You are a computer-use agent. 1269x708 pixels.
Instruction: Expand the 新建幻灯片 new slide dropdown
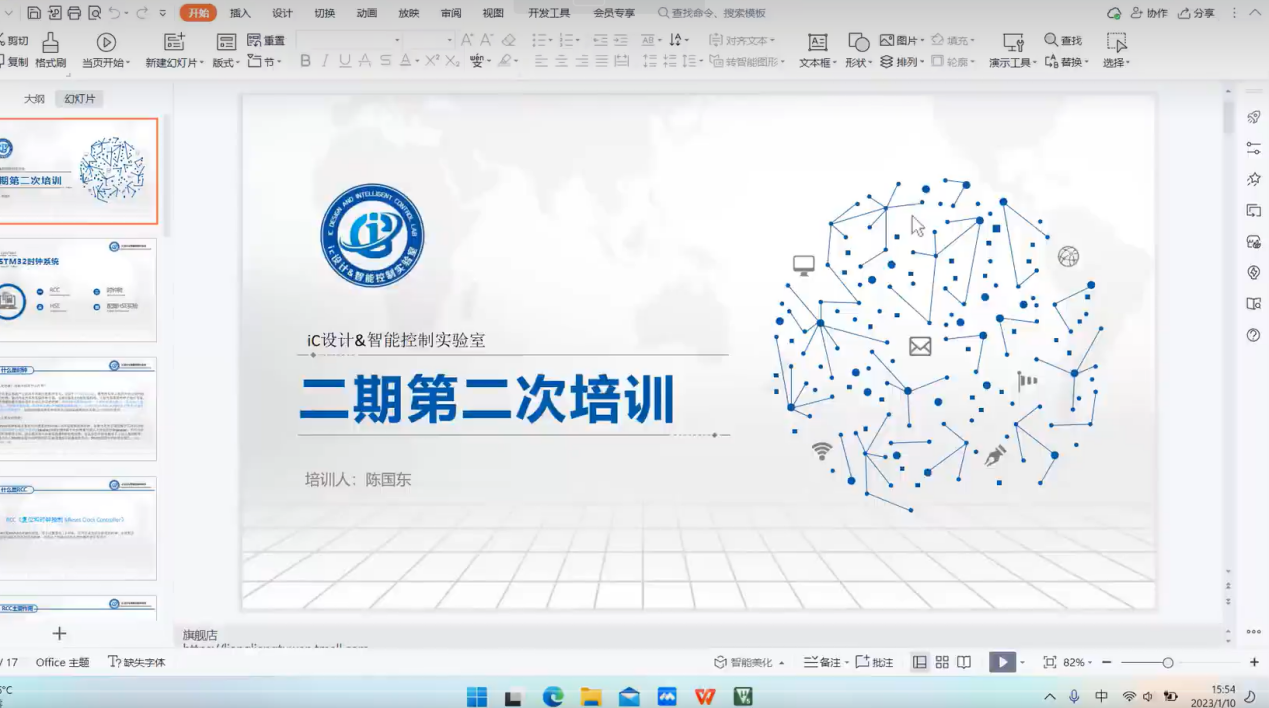[x=175, y=62]
